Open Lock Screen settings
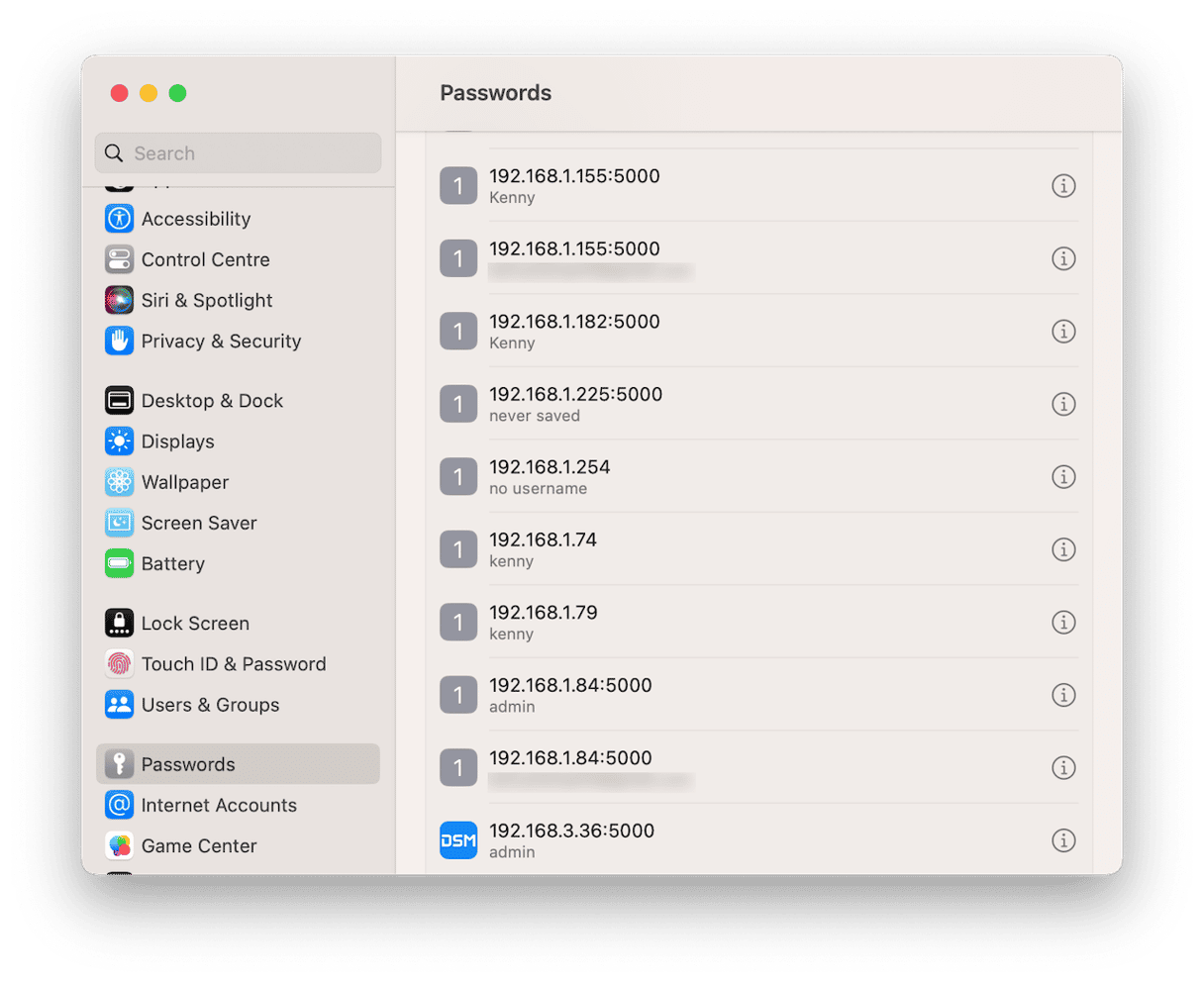This screenshot has width=1204, height=982. tap(195, 624)
